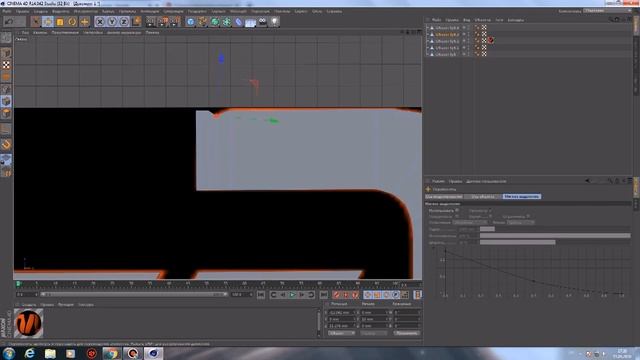The width and height of the screenshot is (640, 360).
Task: Open the floor and environment palette
Action: (251, 21)
